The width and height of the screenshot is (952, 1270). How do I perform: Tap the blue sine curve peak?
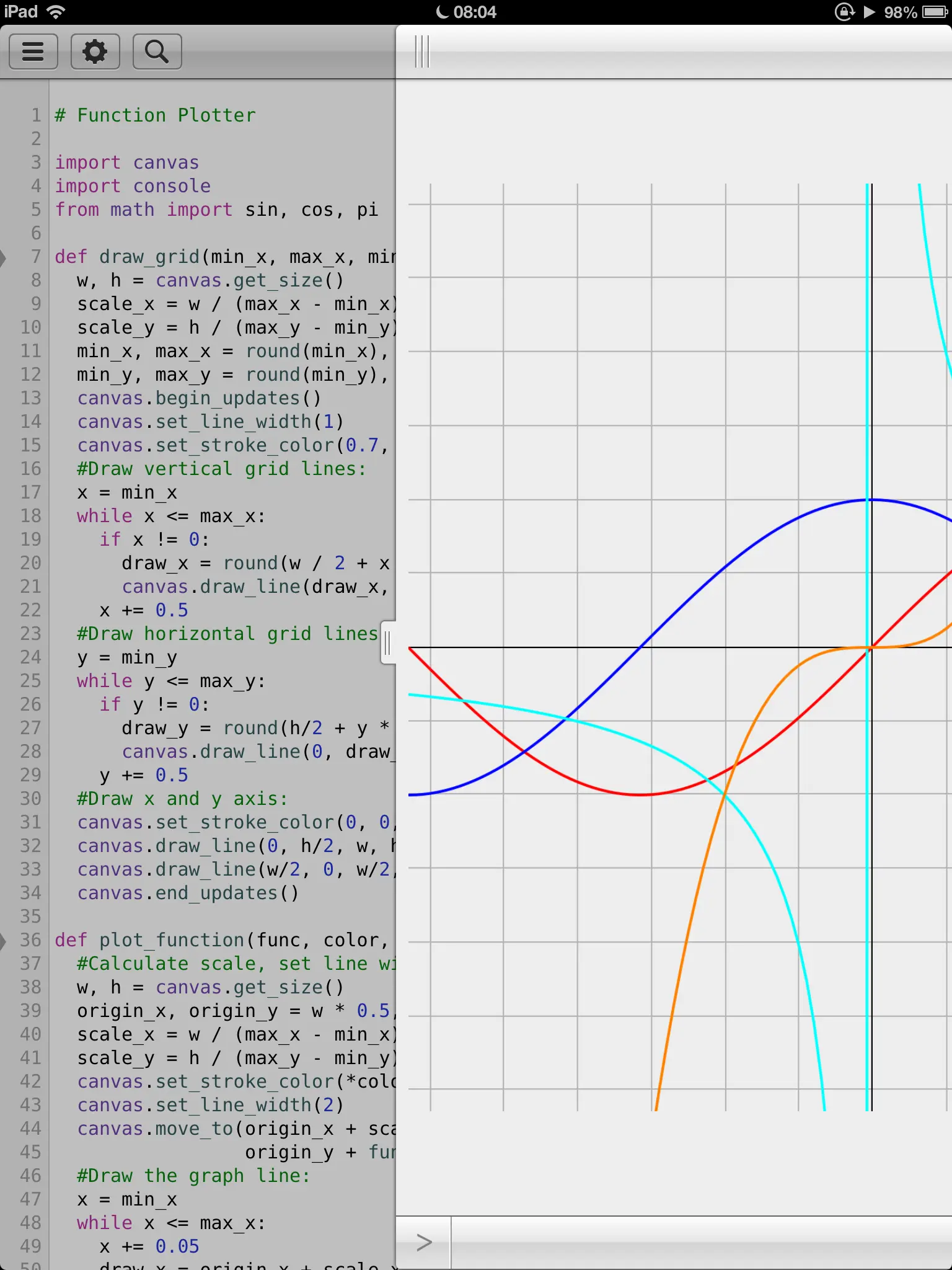(871, 500)
